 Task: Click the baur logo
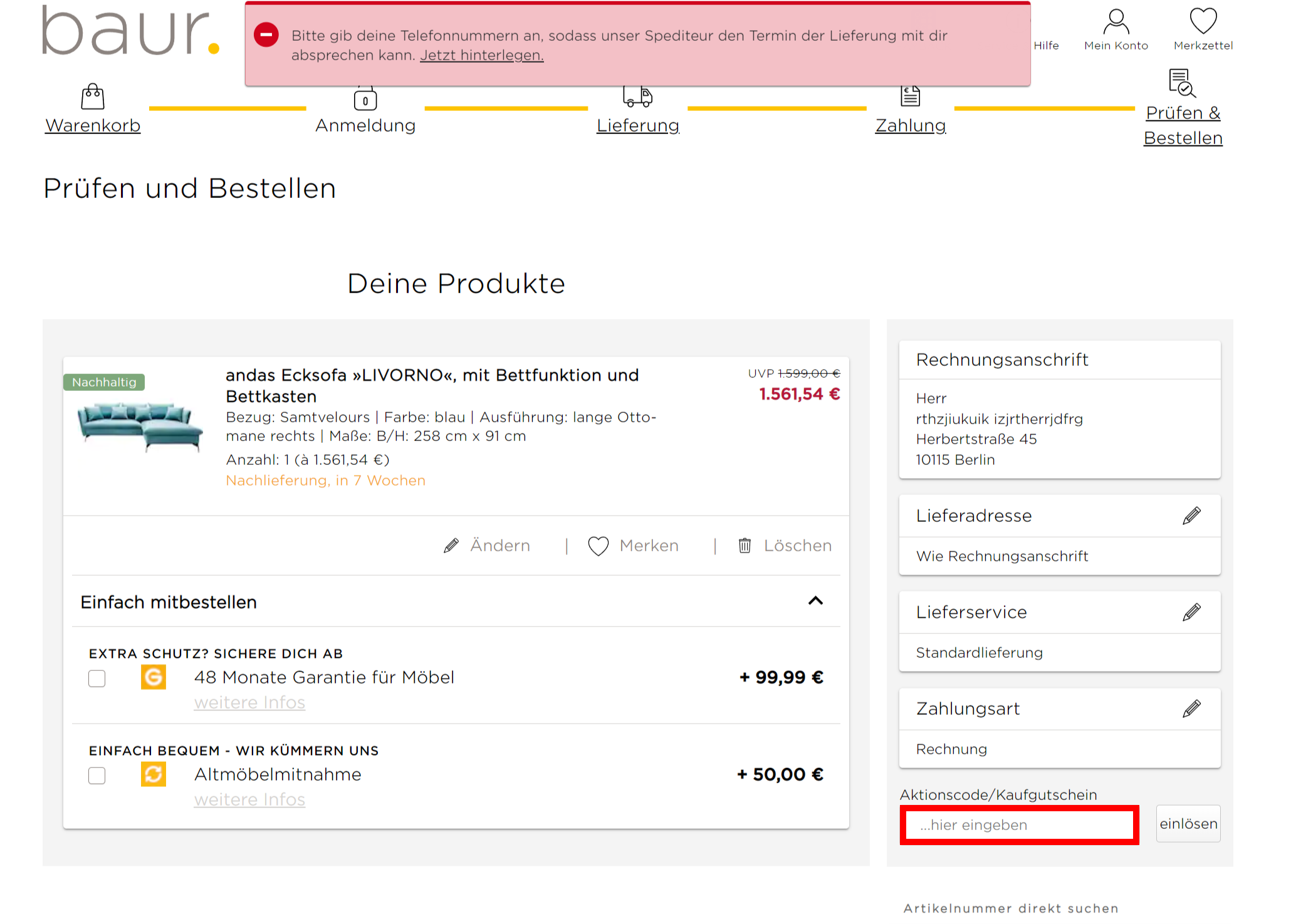point(130,30)
